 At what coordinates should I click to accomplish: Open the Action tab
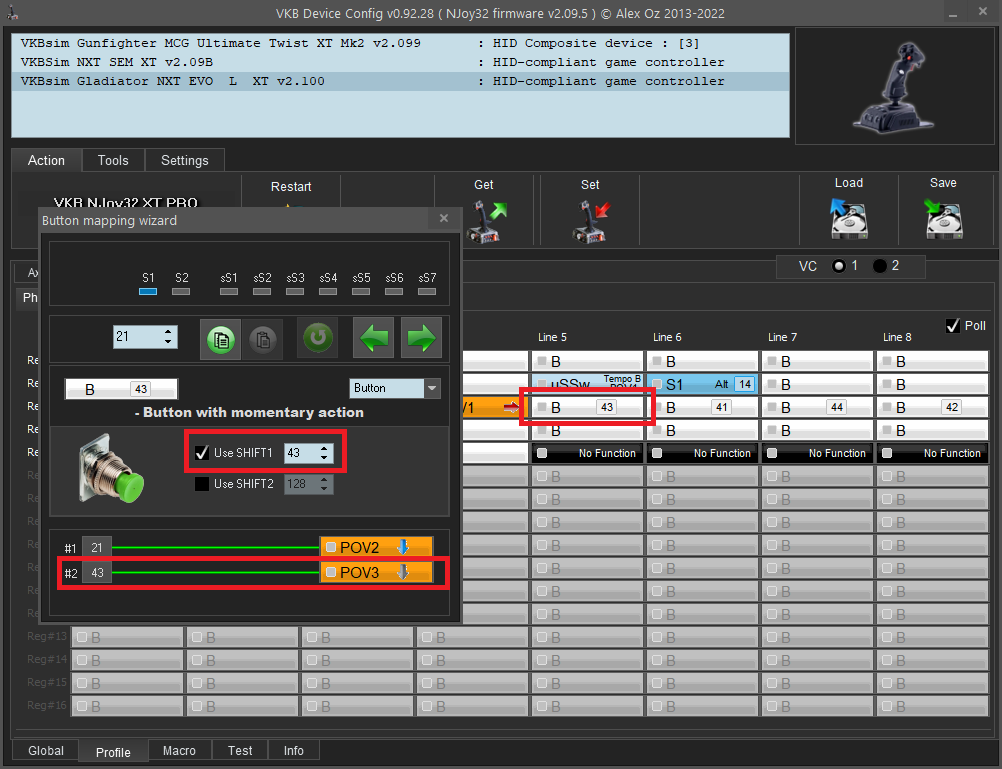pos(46,160)
